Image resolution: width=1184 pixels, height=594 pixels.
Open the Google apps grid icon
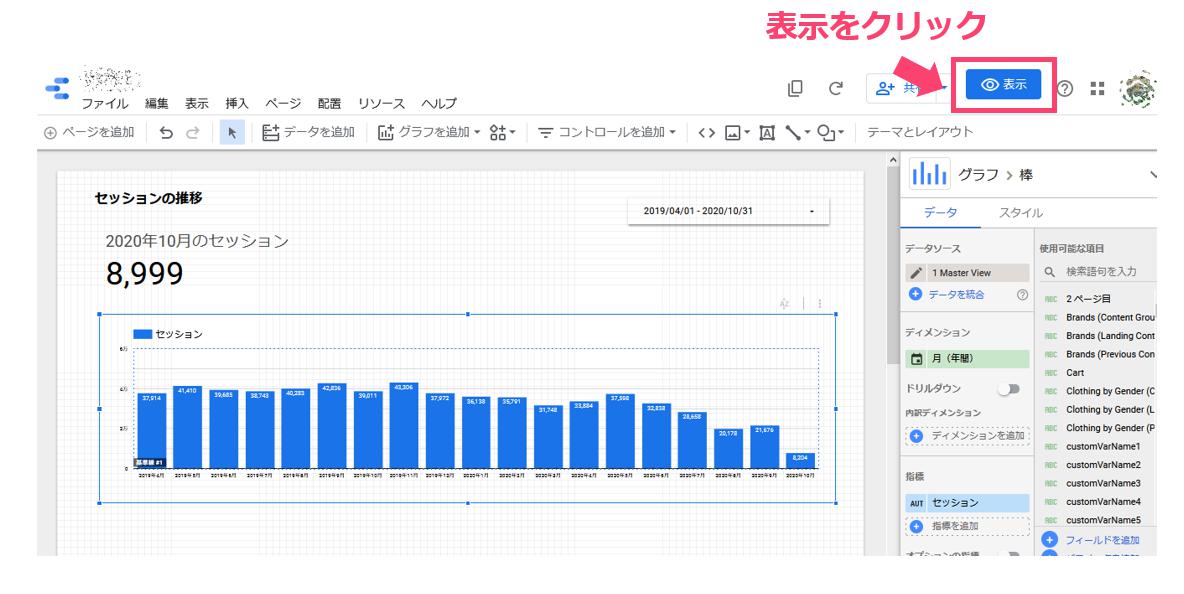[x=1097, y=88]
